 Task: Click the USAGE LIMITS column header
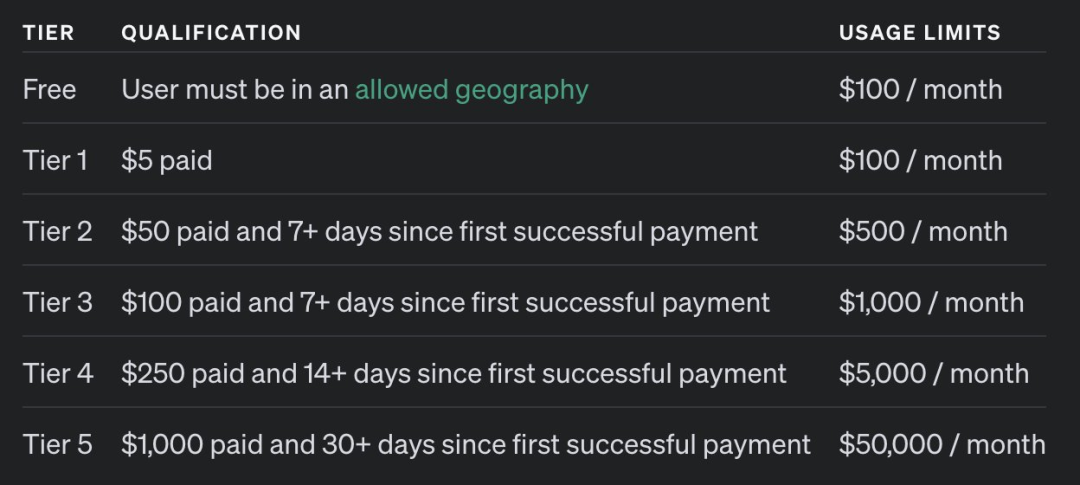[919, 33]
